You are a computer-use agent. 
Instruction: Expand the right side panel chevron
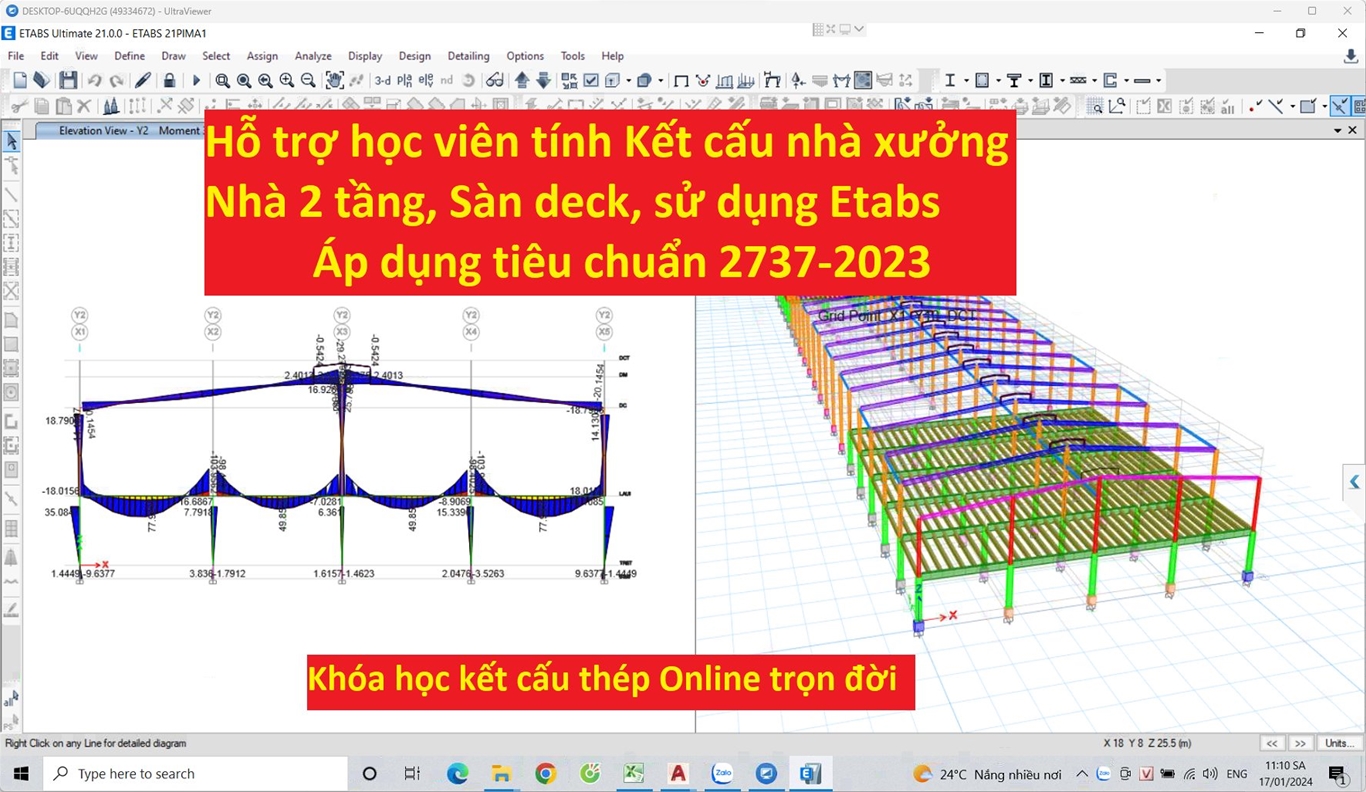point(1355,483)
